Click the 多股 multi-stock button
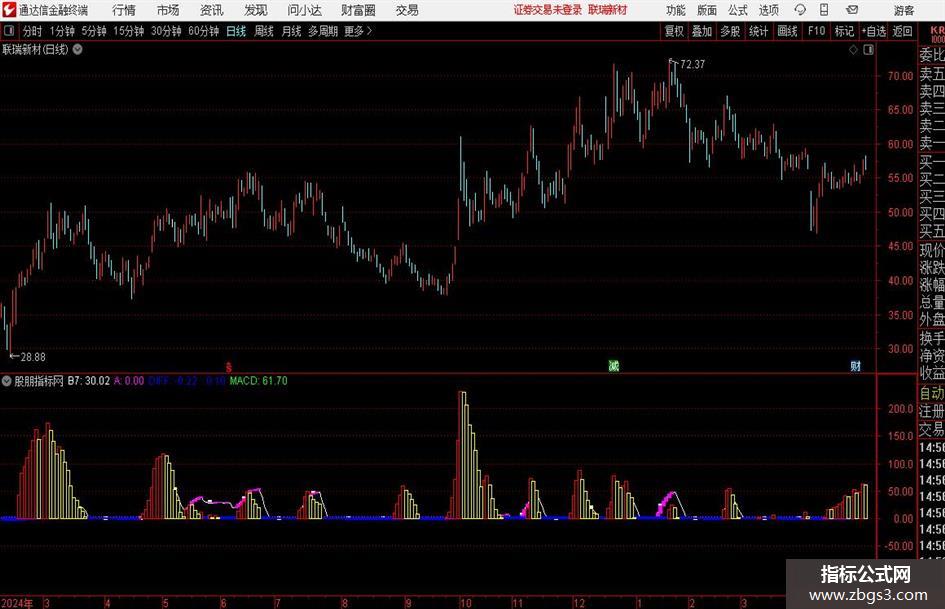 tap(730, 31)
